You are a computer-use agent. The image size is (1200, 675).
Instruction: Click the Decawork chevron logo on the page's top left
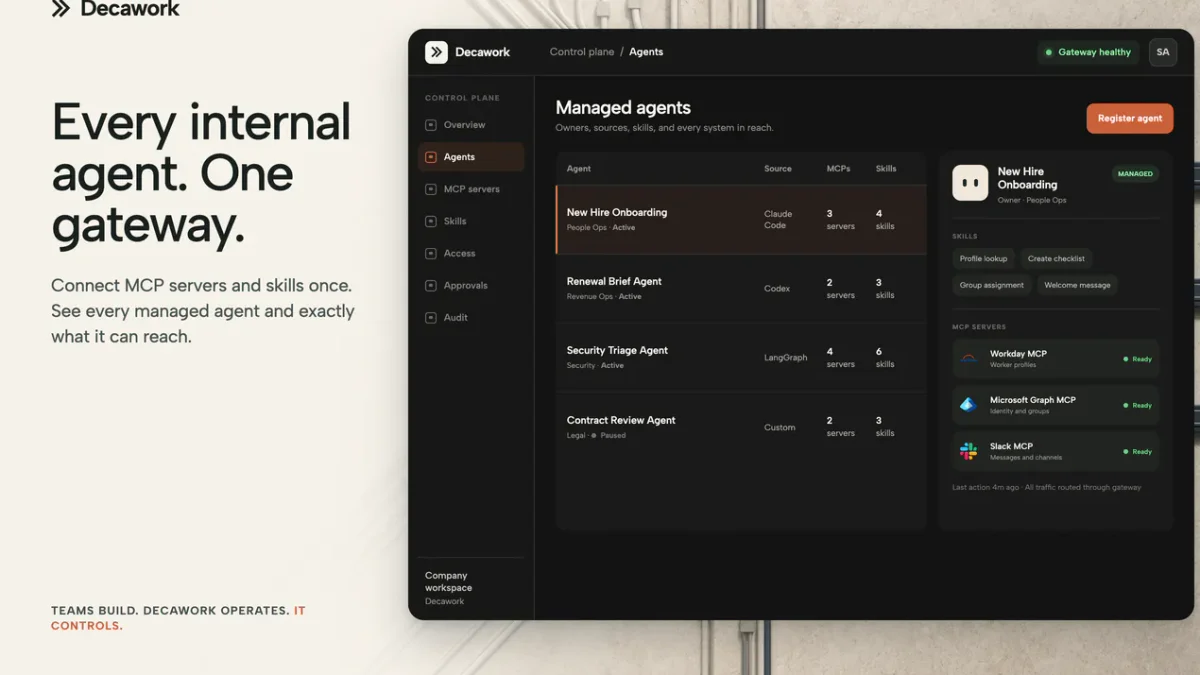click(x=61, y=9)
